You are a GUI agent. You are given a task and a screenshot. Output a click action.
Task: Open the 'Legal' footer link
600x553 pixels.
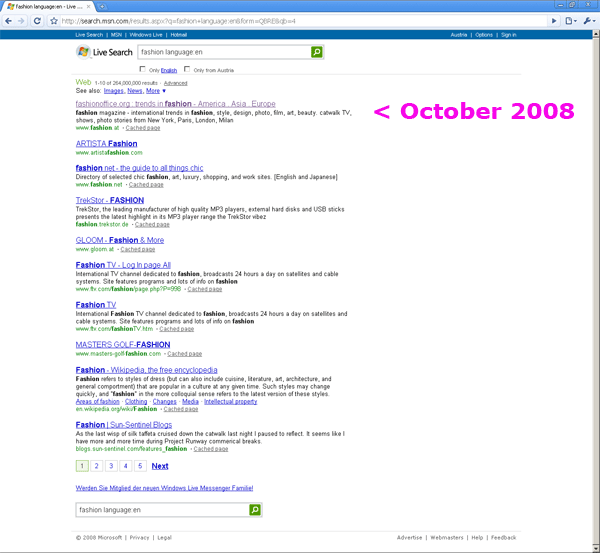pyautogui.click(x=165, y=538)
